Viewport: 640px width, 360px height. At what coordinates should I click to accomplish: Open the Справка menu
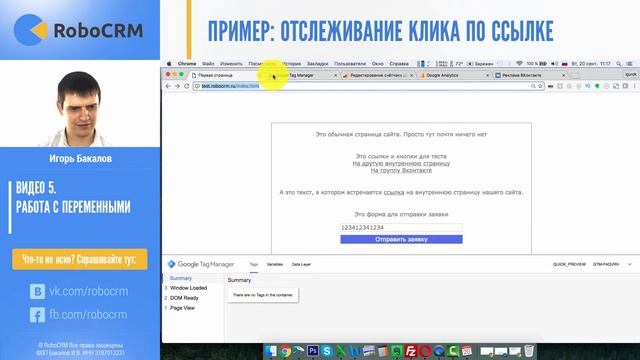(399, 64)
